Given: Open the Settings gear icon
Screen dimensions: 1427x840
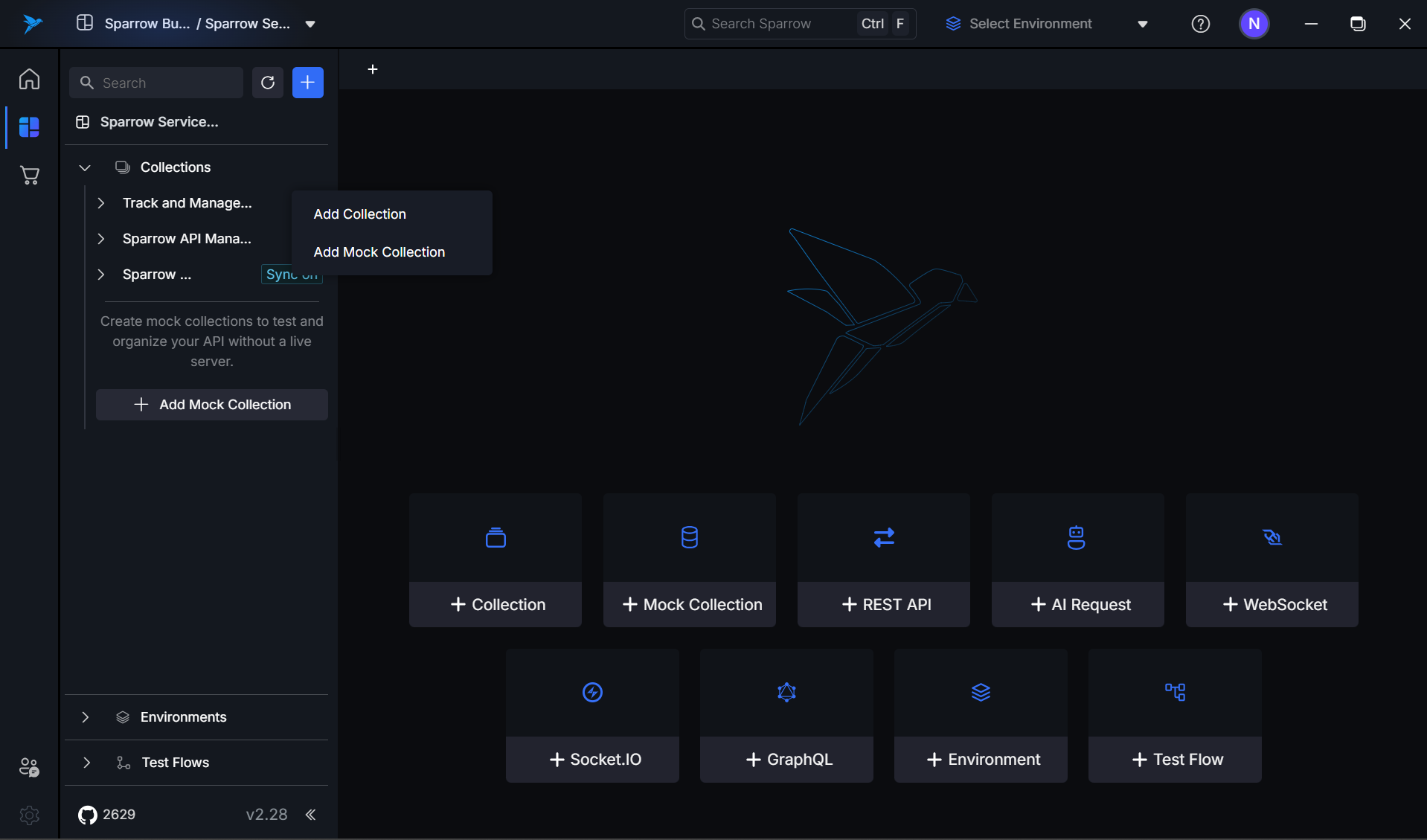Looking at the screenshot, I should pyautogui.click(x=29, y=815).
